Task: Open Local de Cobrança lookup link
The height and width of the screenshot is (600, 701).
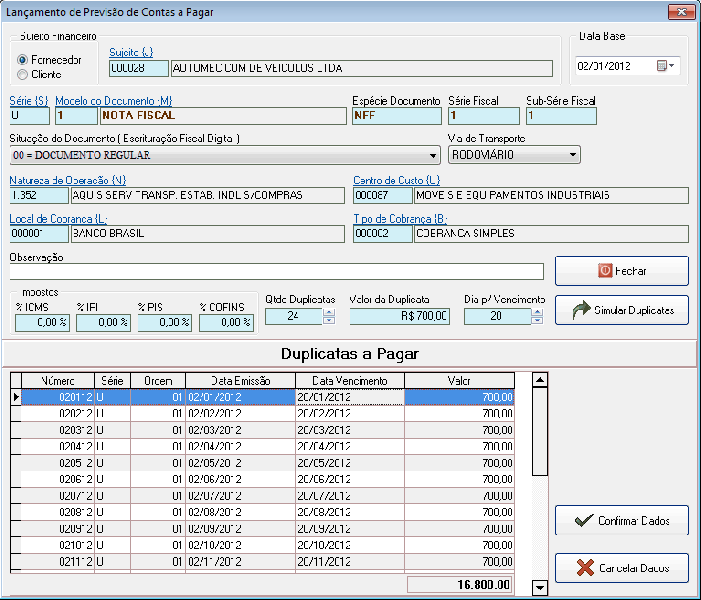Action: 58,219
